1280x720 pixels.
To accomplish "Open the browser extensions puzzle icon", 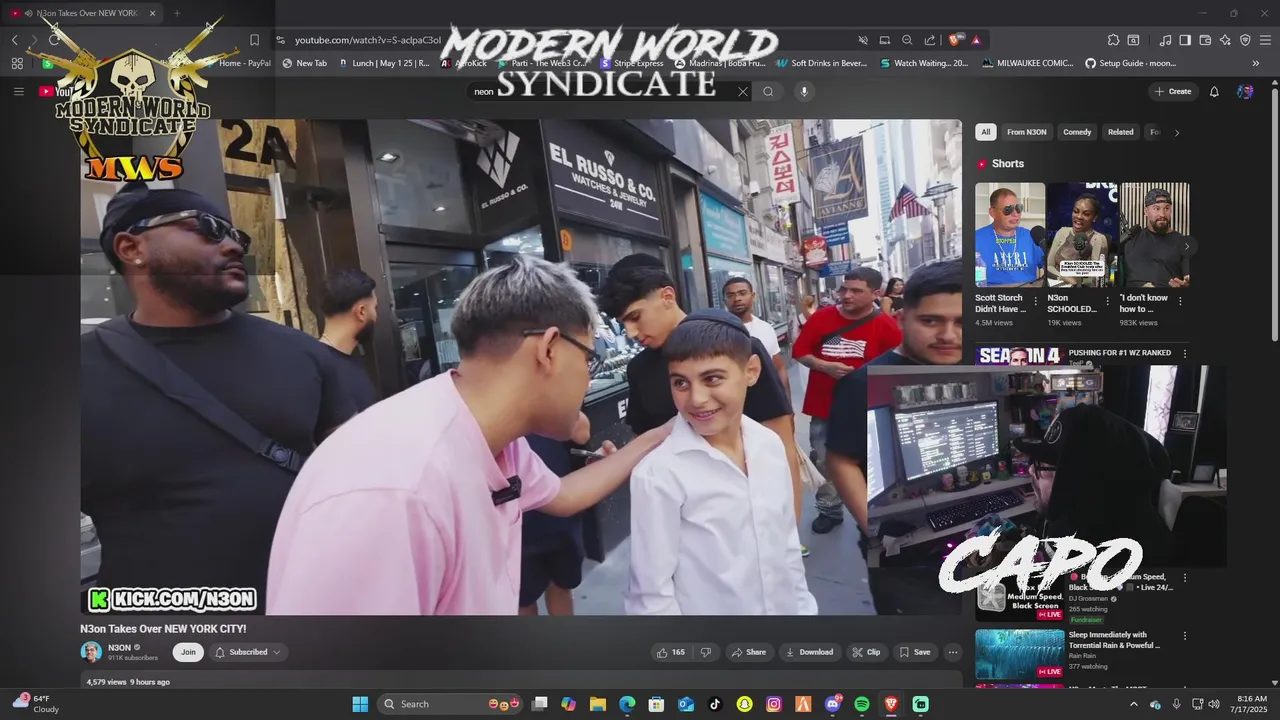I will point(1113,40).
